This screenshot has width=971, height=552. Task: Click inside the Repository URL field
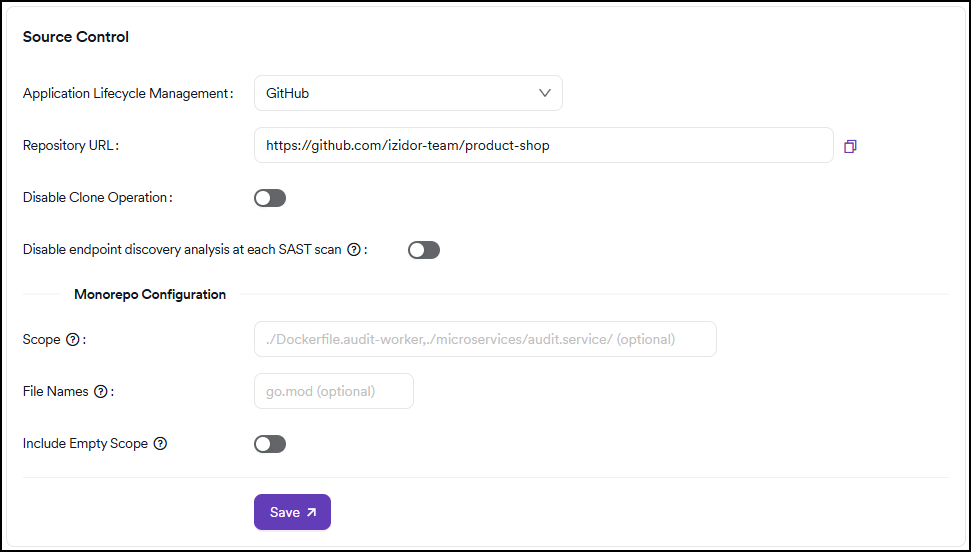pyautogui.click(x=543, y=145)
